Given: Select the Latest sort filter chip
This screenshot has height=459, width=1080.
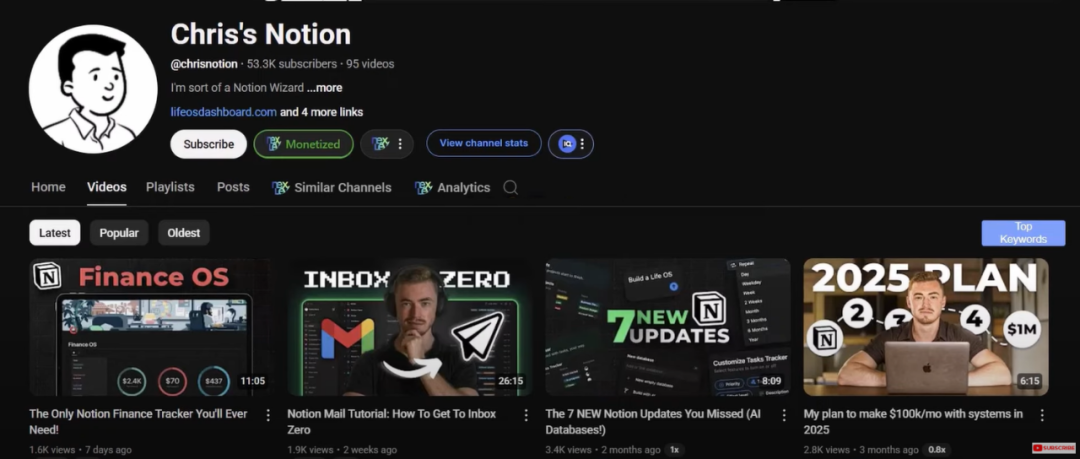Looking at the screenshot, I should coord(54,233).
